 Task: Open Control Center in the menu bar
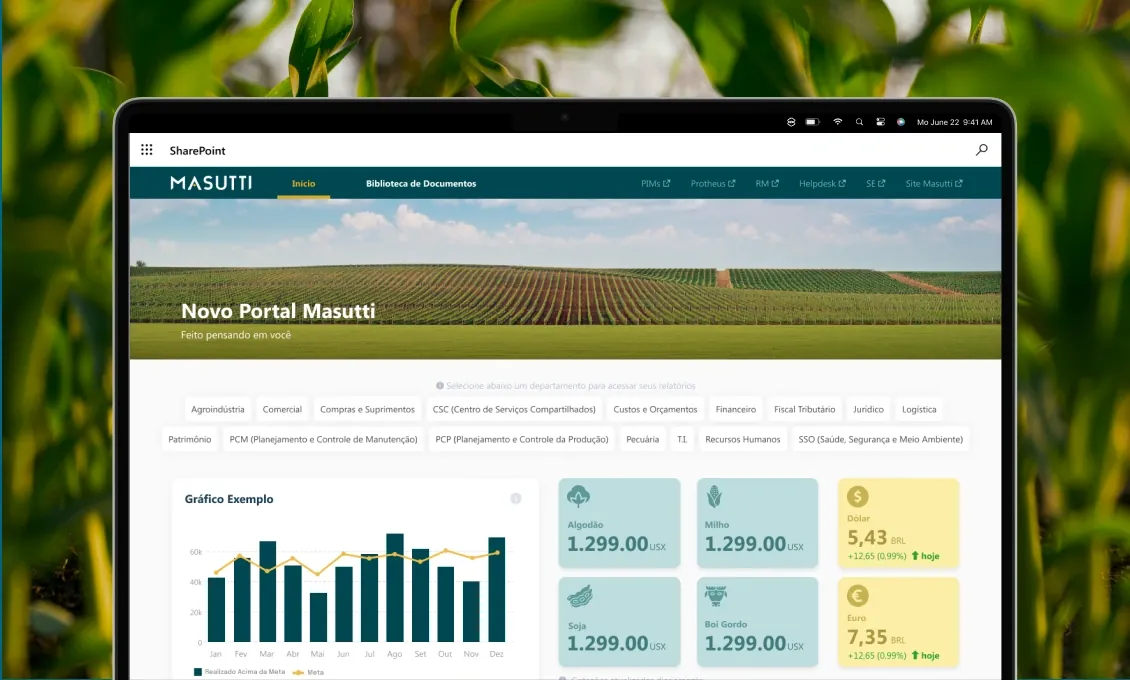point(880,122)
